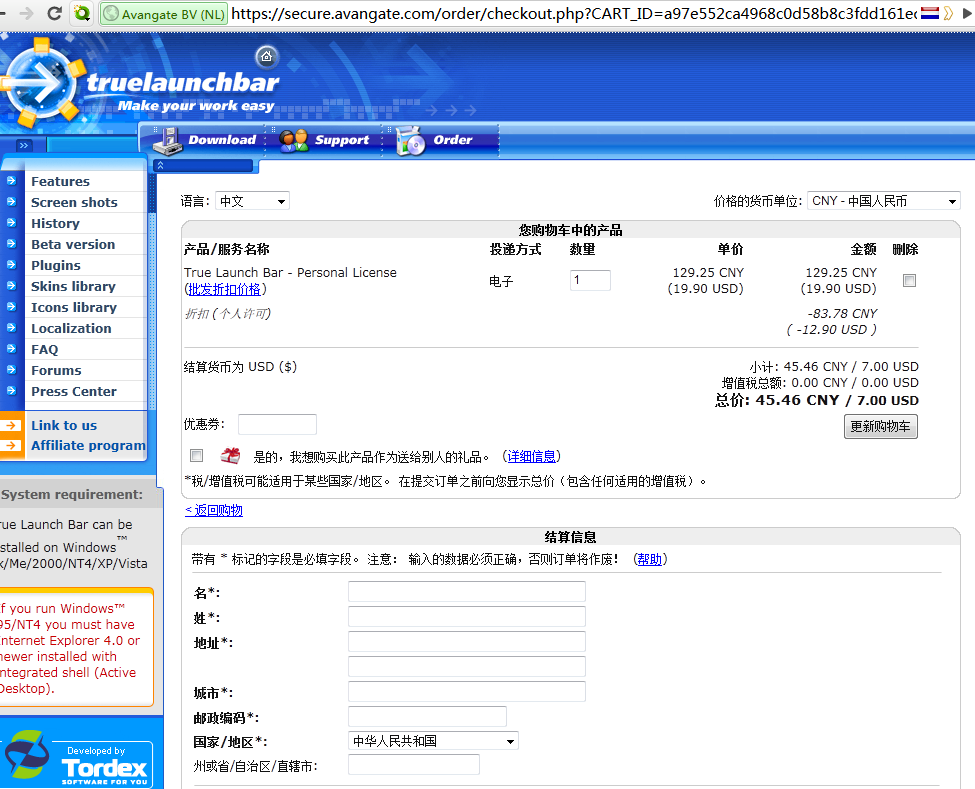
Task: Click the arrow bullet beside FAQ
Action: click(11, 349)
